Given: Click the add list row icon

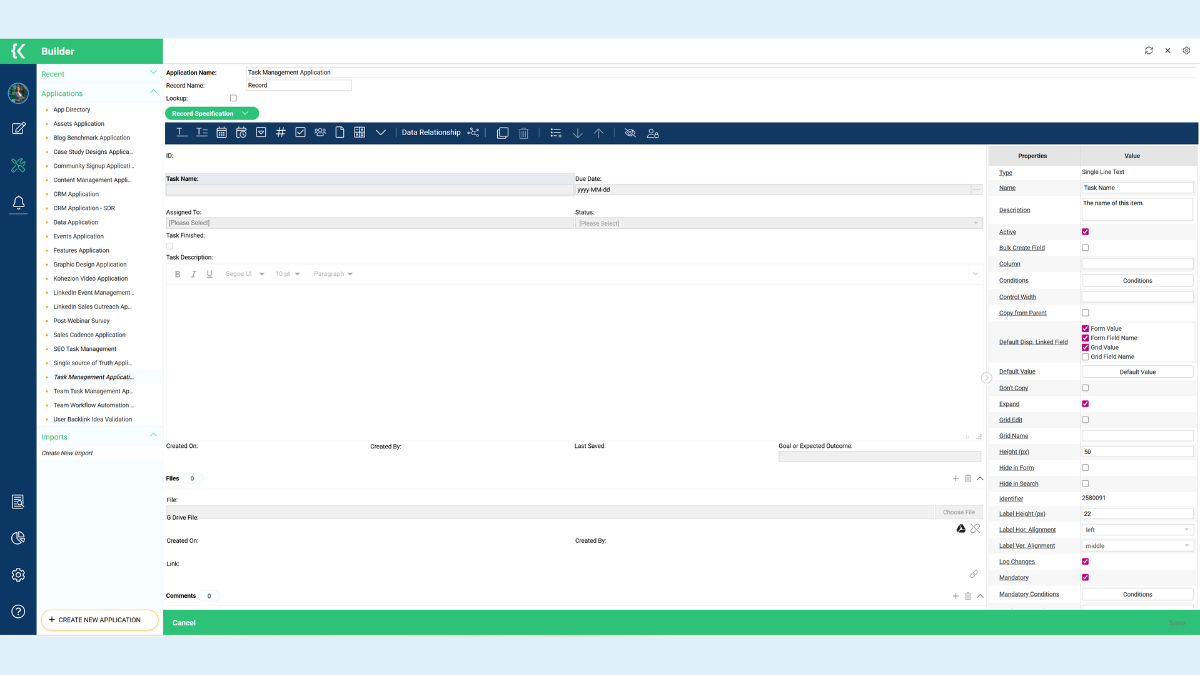Looking at the screenshot, I should (556, 133).
